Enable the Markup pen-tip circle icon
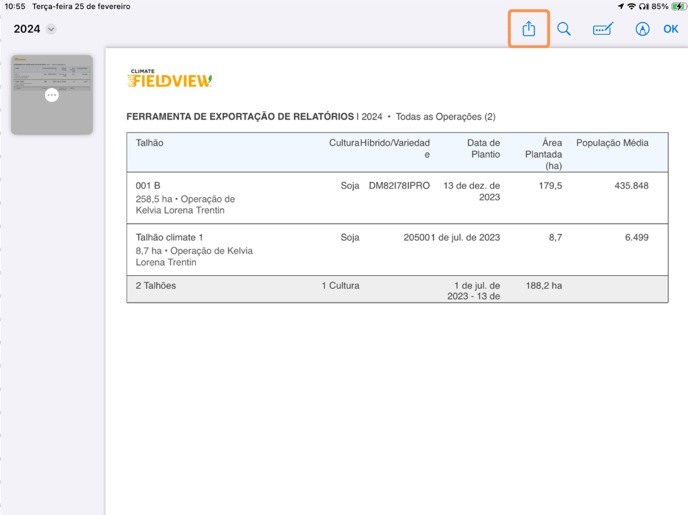This screenshot has height=515, width=688. [642, 29]
